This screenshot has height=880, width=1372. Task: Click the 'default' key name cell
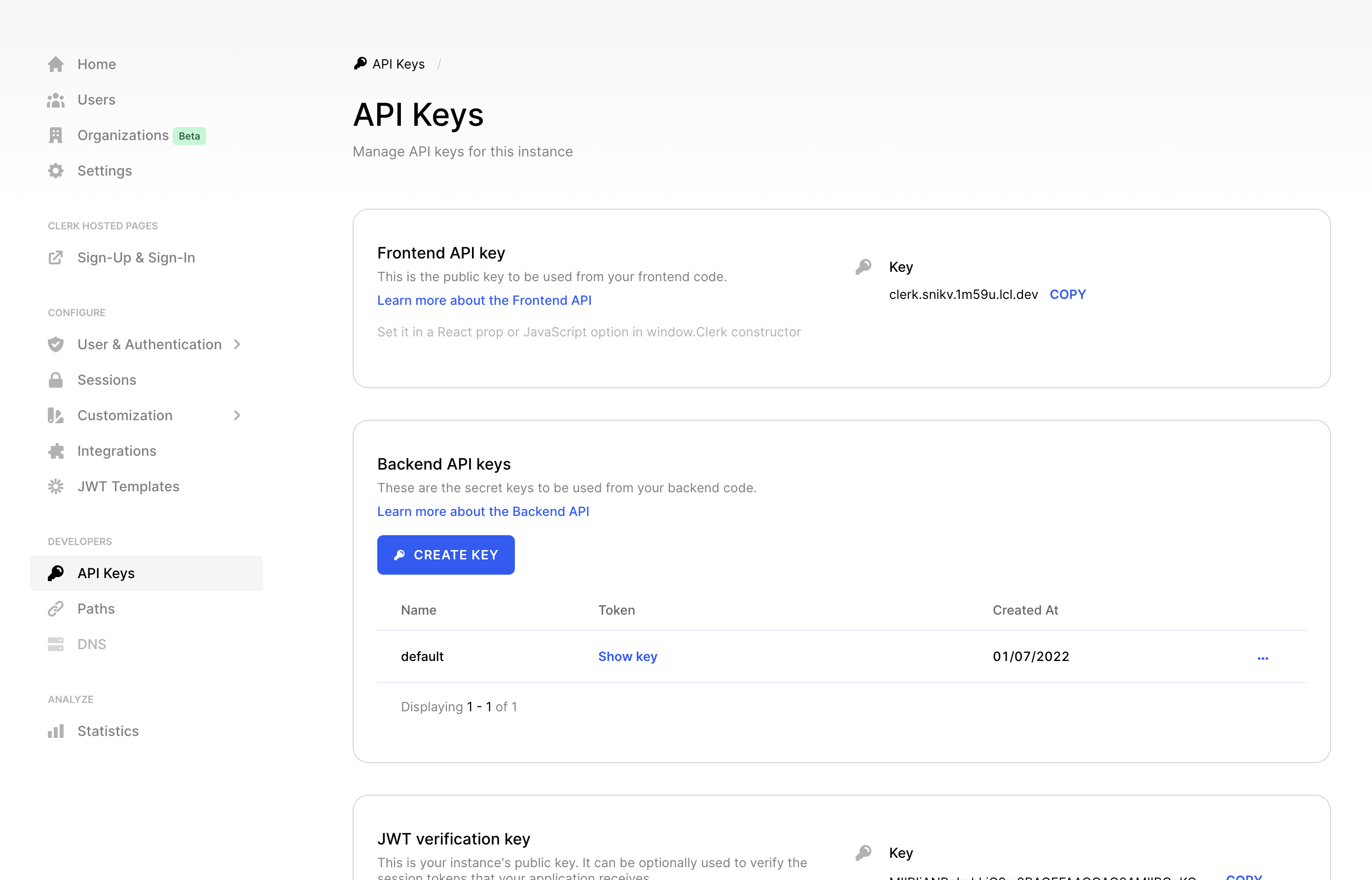coord(422,657)
